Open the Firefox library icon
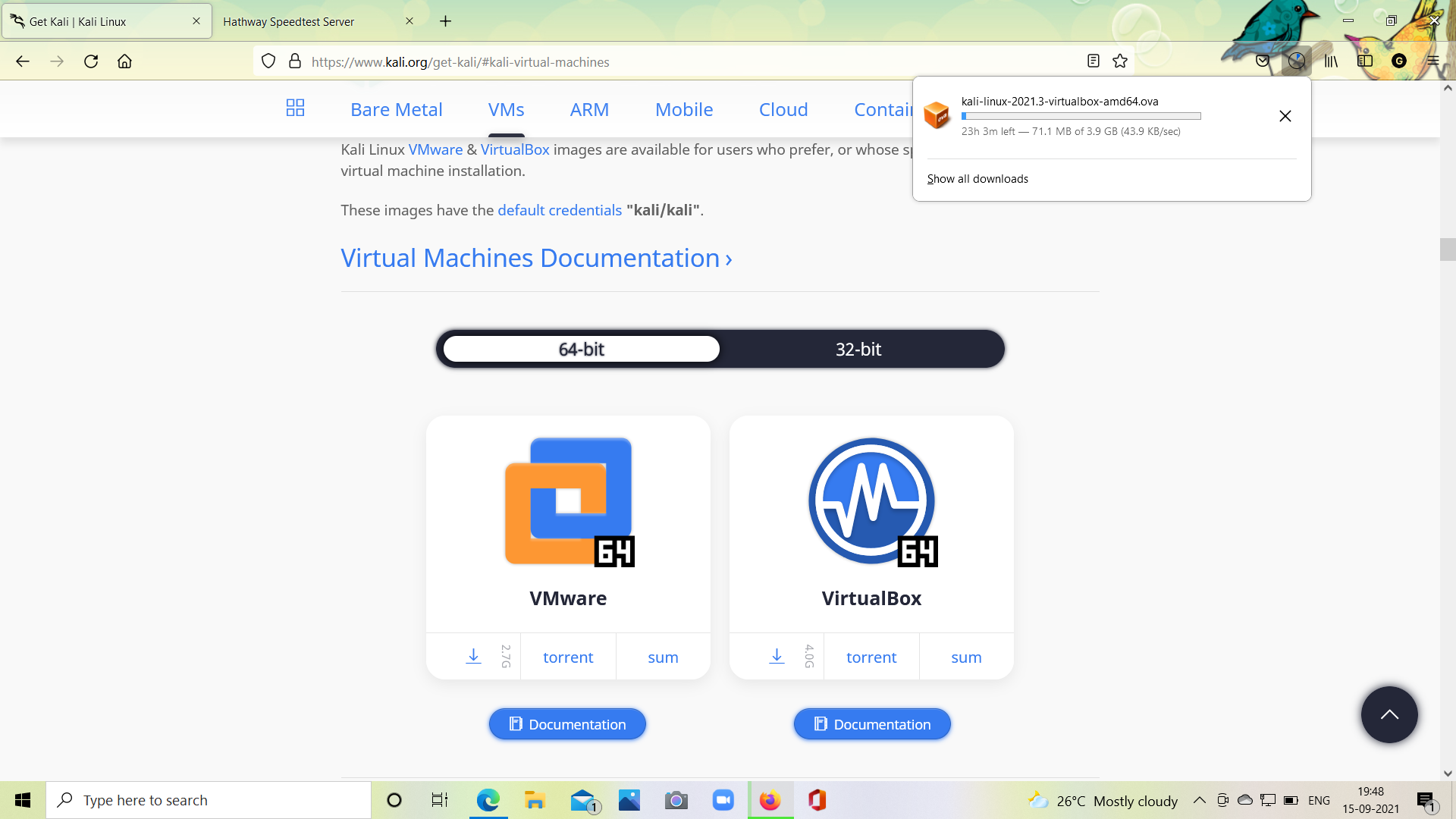The width and height of the screenshot is (1456, 819). click(1331, 61)
